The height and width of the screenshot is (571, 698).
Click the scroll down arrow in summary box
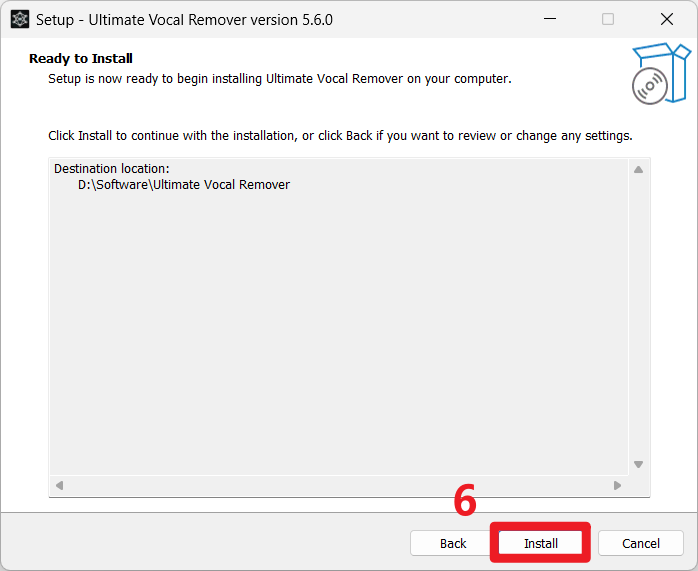(638, 465)
